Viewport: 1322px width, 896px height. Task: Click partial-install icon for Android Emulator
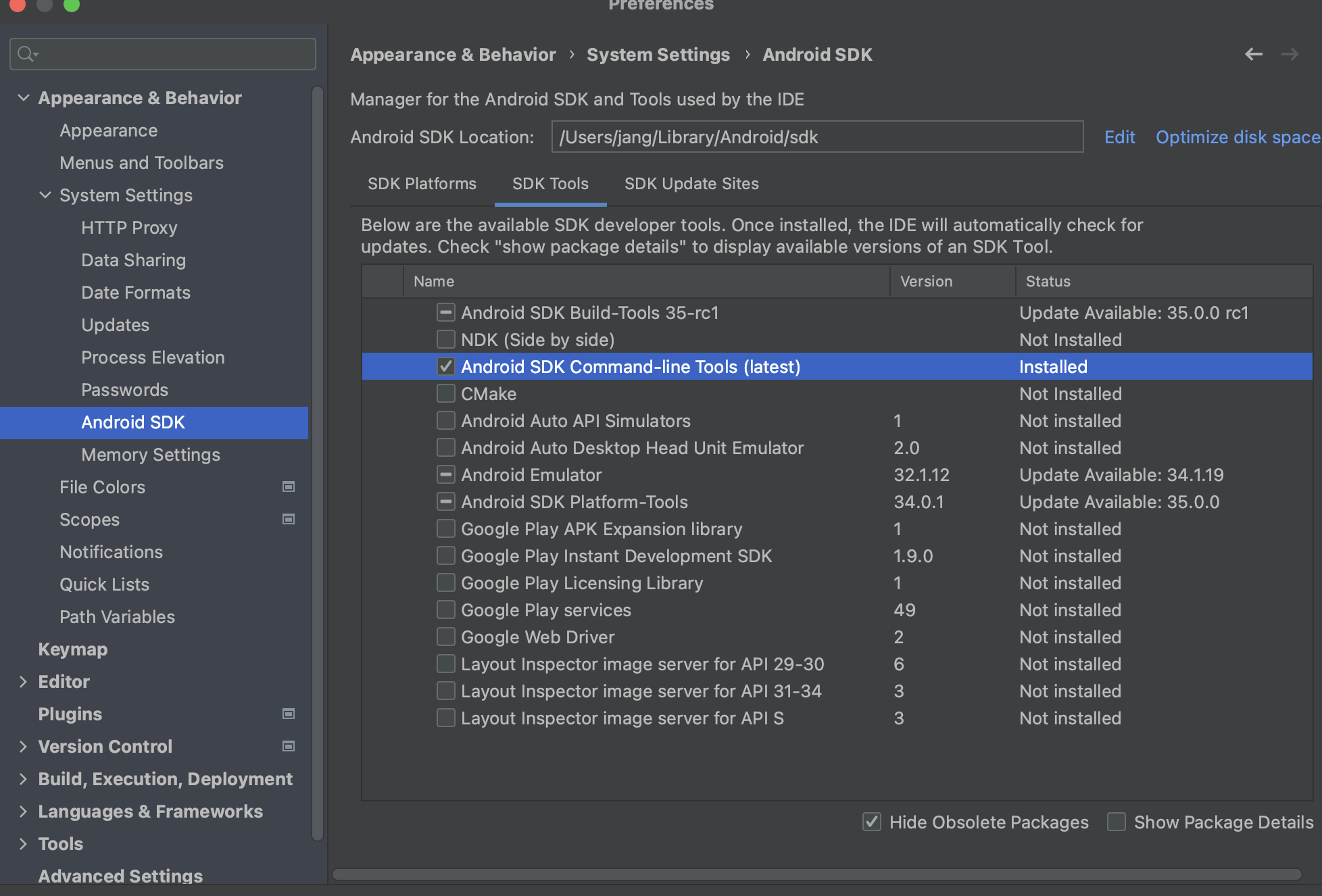(x=445, y=475)
